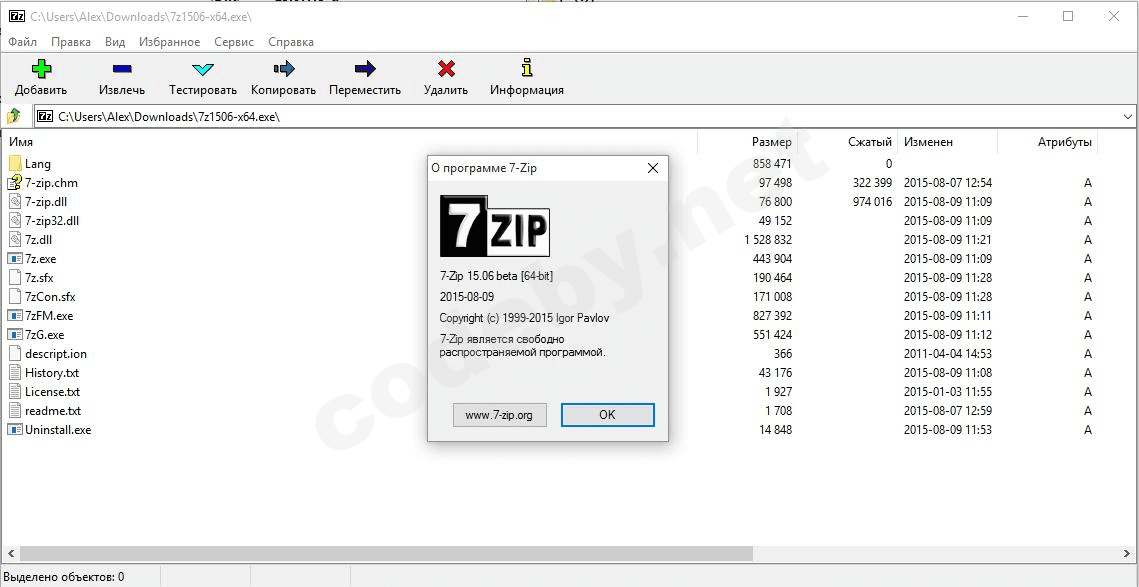The image size is (1139, 587).
Task: Select the 7z.dll file icon
Action: (15, 239)
